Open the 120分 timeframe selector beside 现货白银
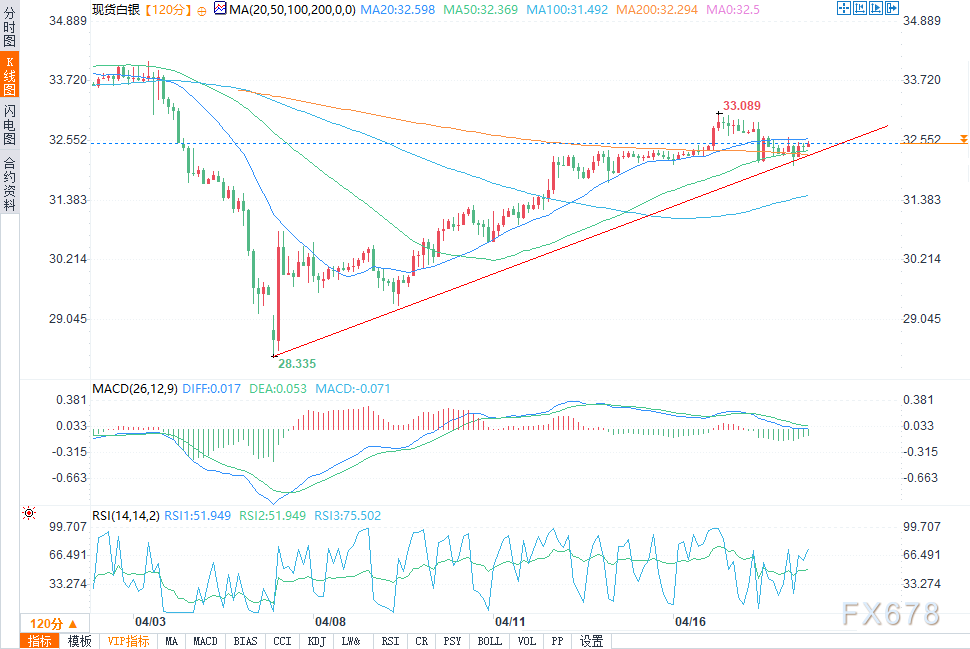Screen dimensions: 970x649 click(164, 10)
